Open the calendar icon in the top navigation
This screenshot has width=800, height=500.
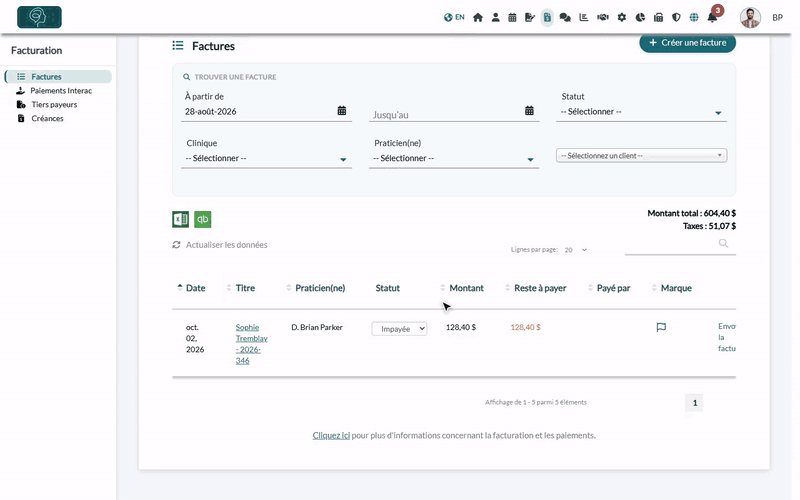tap(512, 17)
